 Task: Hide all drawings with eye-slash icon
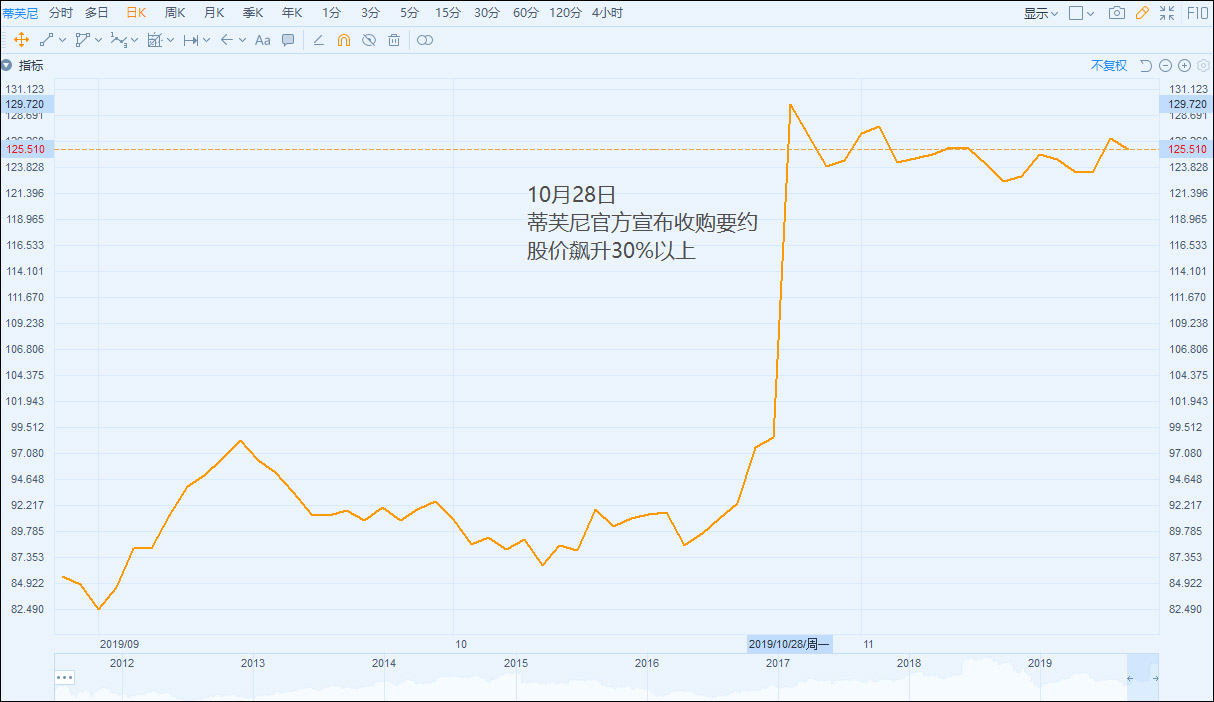[369, 40]
